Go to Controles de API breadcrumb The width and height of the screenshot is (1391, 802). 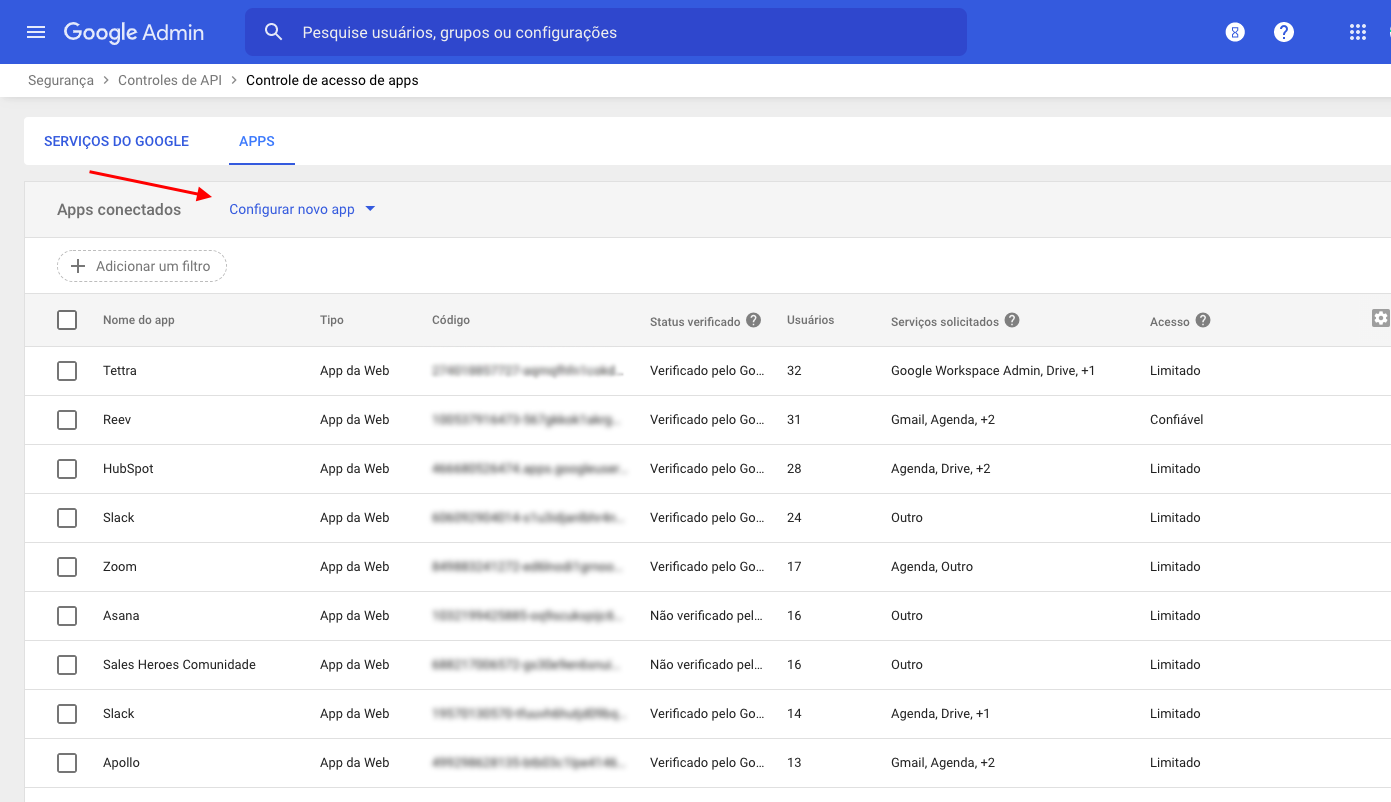point(170,80)
